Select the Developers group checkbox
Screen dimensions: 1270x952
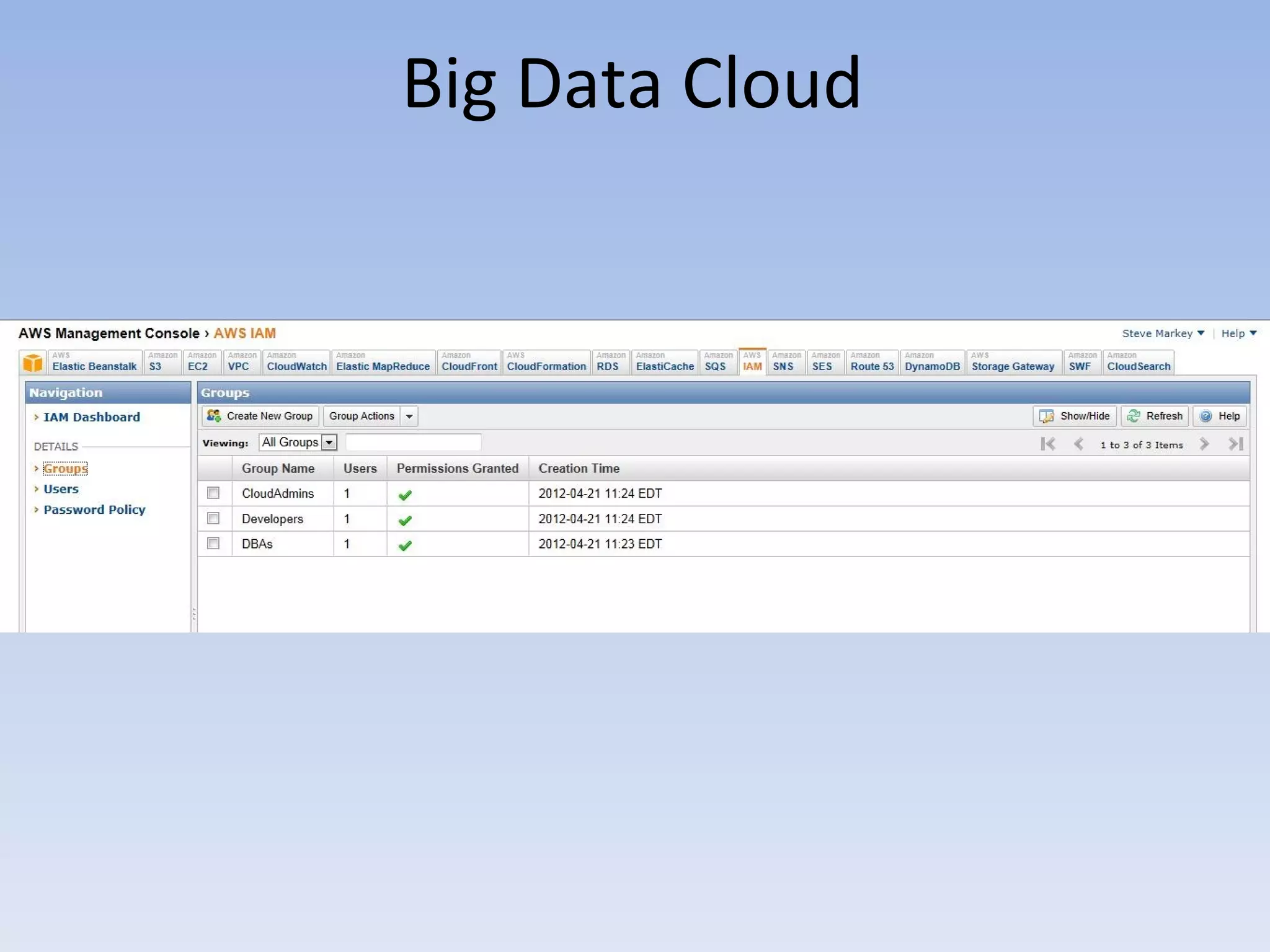213,518
